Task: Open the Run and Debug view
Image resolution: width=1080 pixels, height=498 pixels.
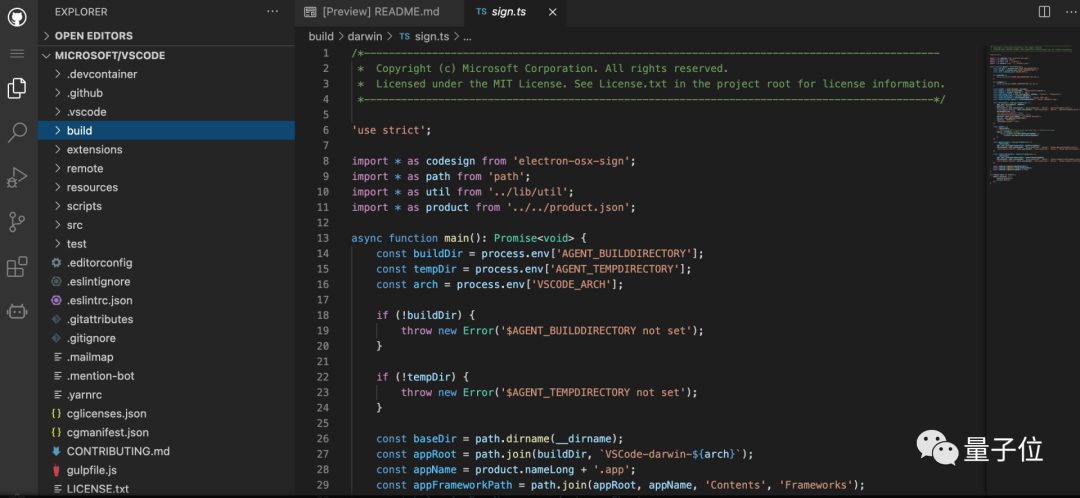Action: click(x=17, y=177)
